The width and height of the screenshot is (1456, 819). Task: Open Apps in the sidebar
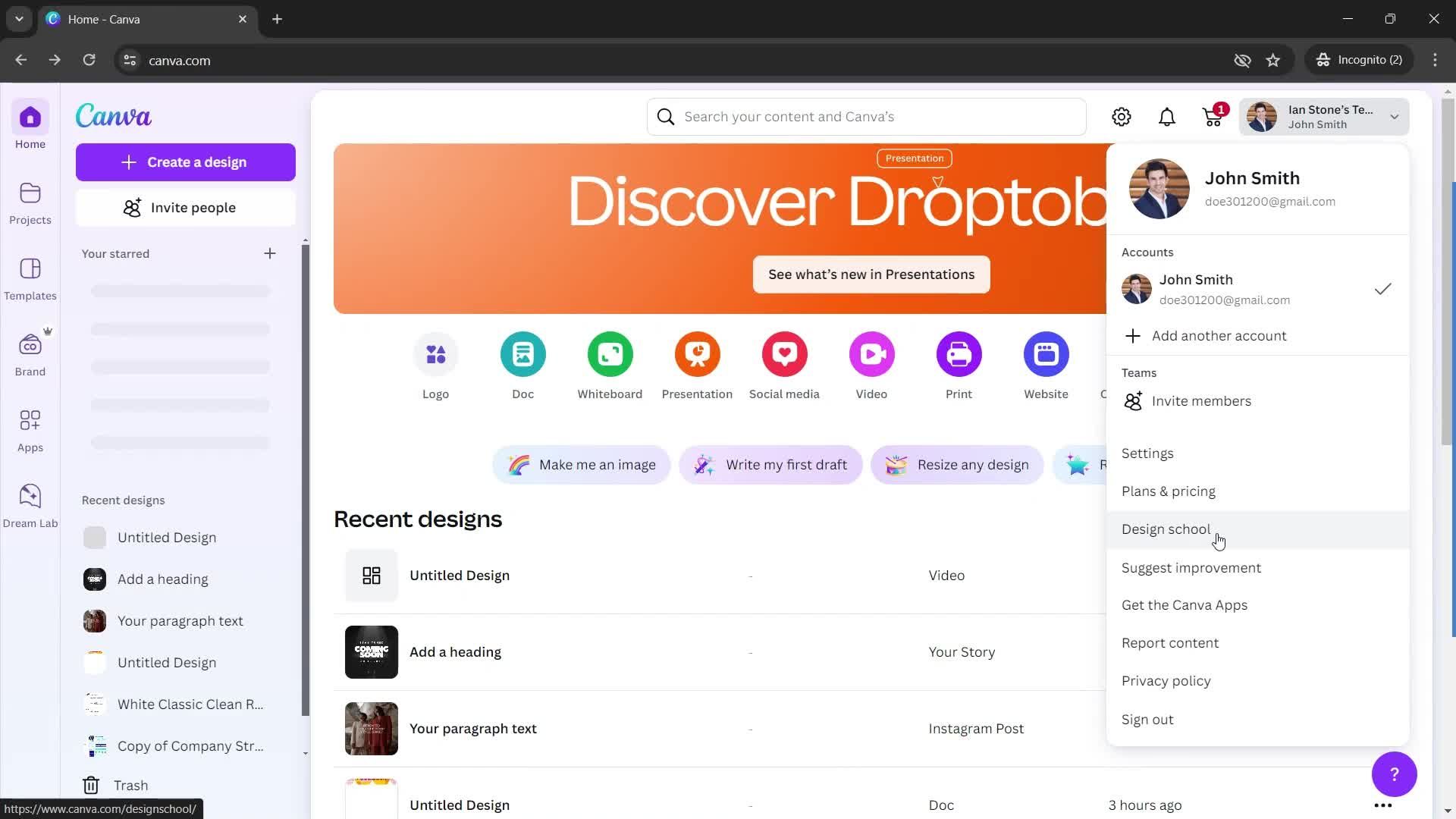click(x=30, y=431)
